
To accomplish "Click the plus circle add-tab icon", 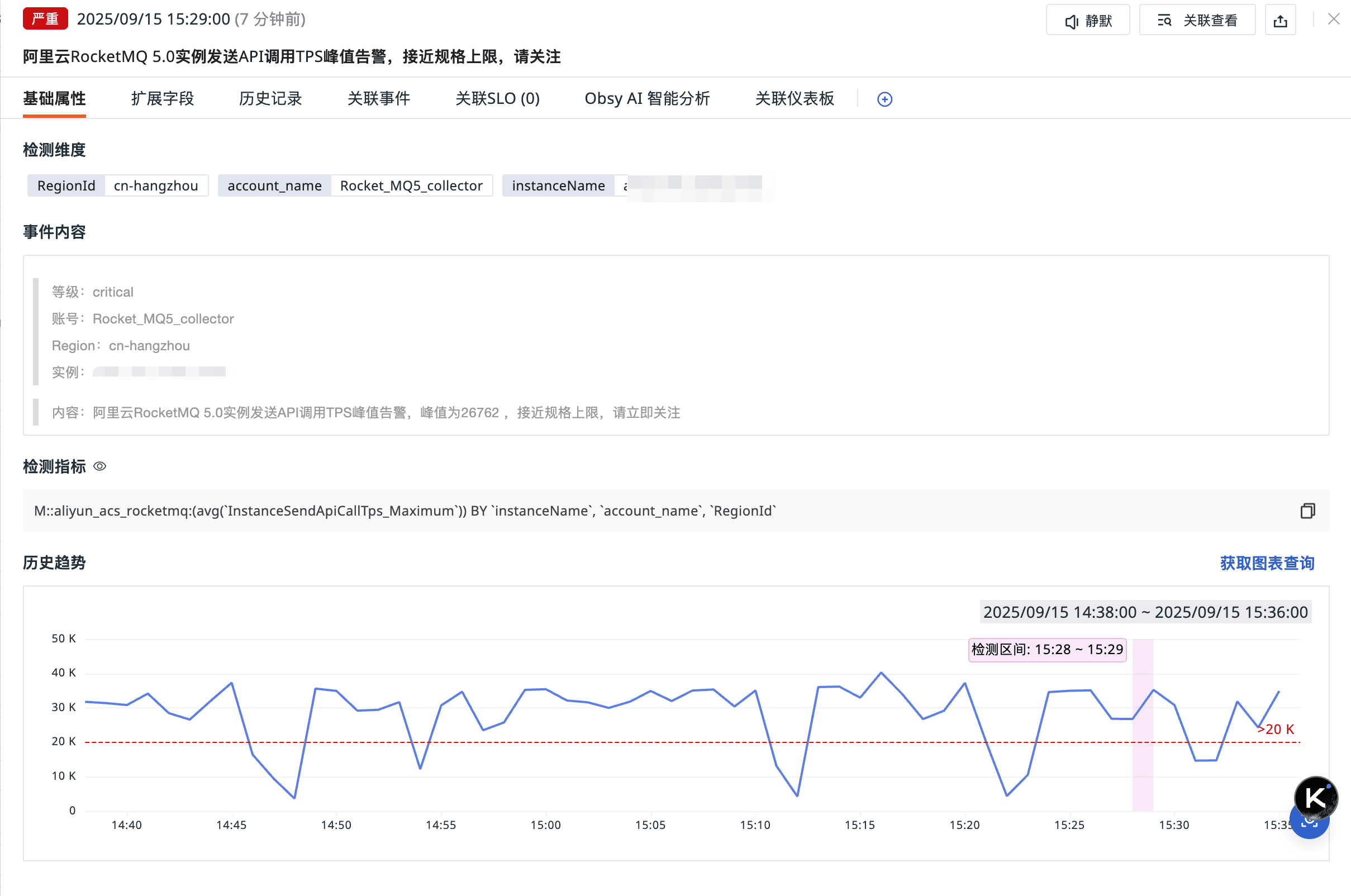I will pos(884,99).
